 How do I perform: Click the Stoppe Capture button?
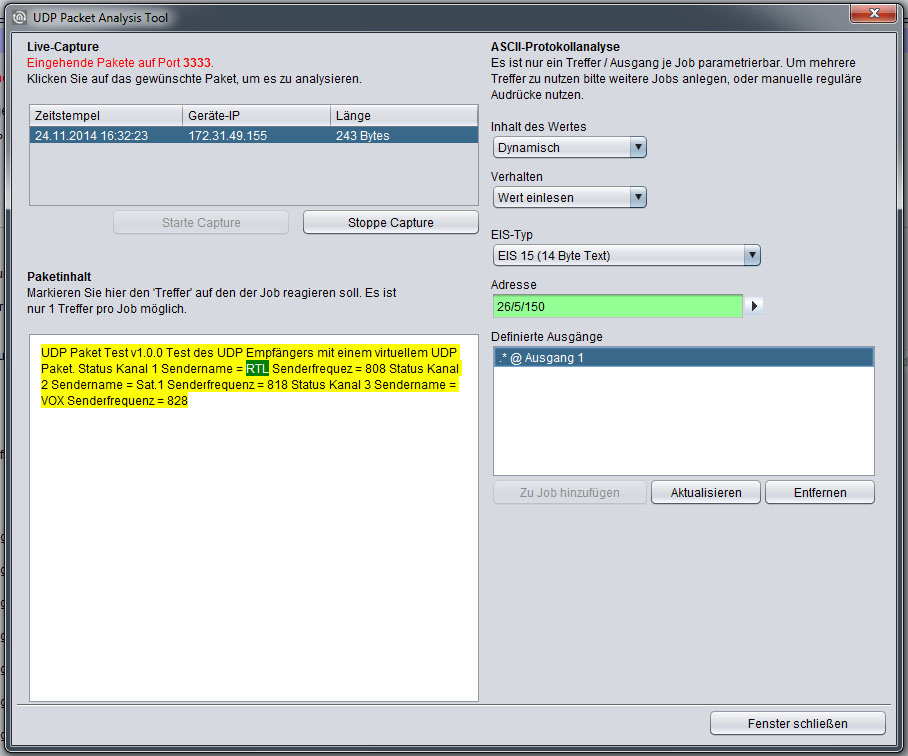pos(390,223)
